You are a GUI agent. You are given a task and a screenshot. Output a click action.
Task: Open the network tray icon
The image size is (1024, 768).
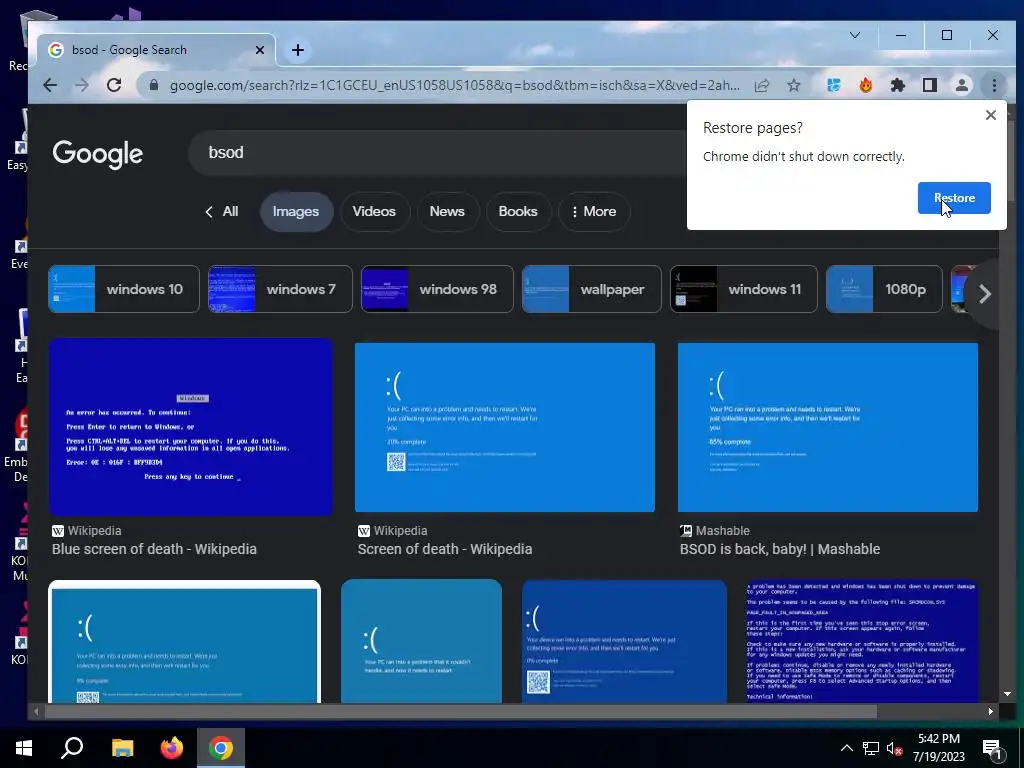tap(871, 748)
